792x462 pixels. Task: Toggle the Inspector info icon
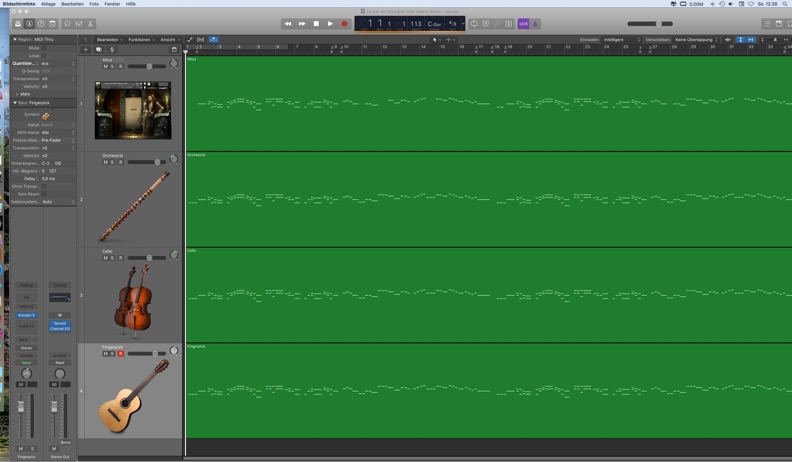[29, 24]
